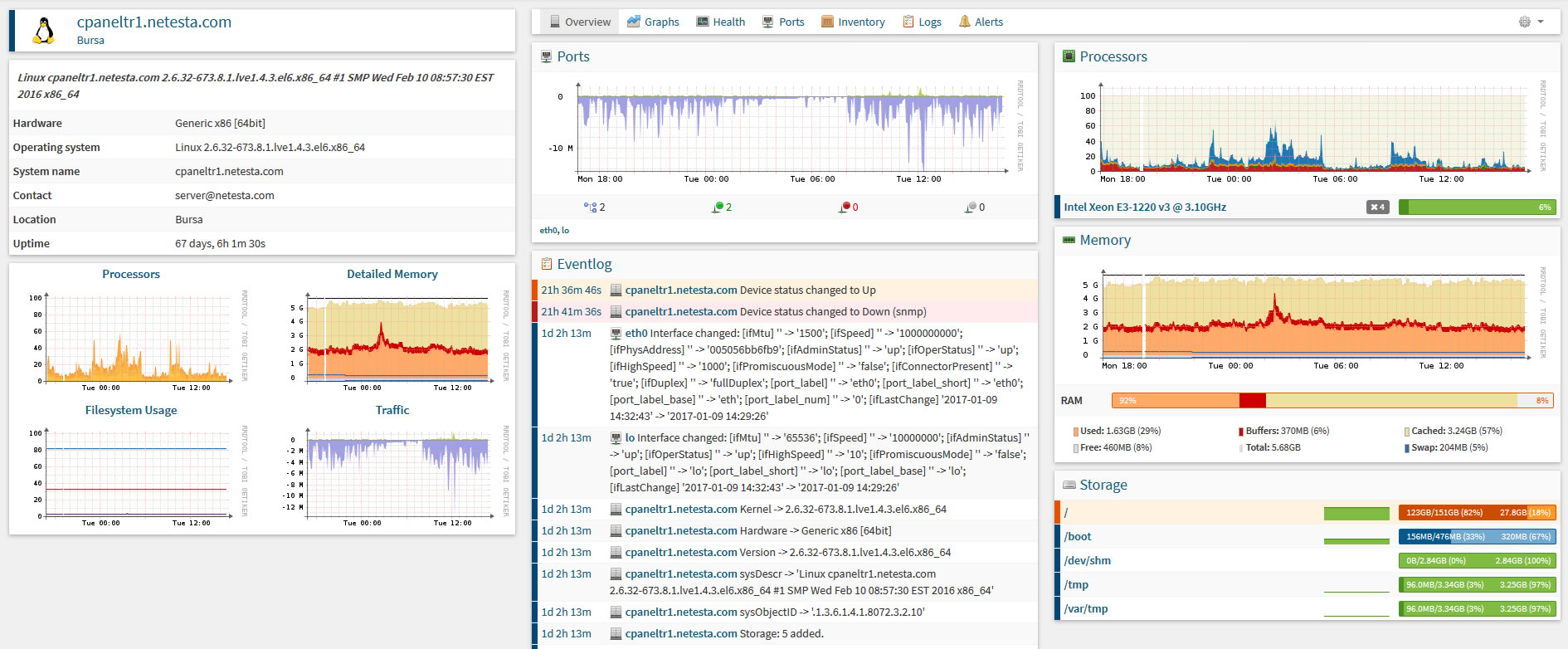This screenshot has width=1568, height=649.
Task: Open the /dev/shm storage entry
Action: pos(1087,561)
